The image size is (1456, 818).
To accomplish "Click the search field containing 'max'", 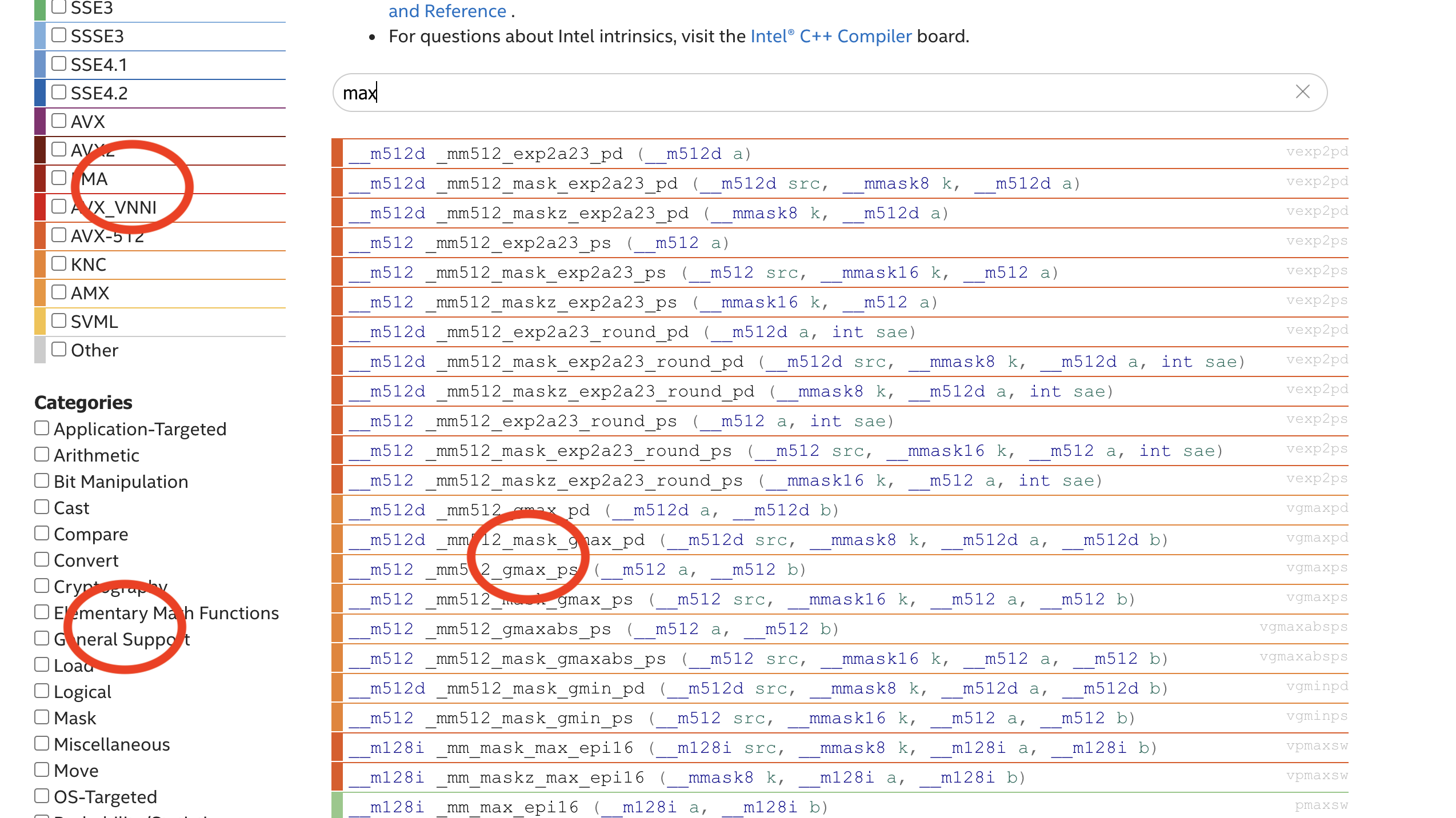I will (800, 93).
